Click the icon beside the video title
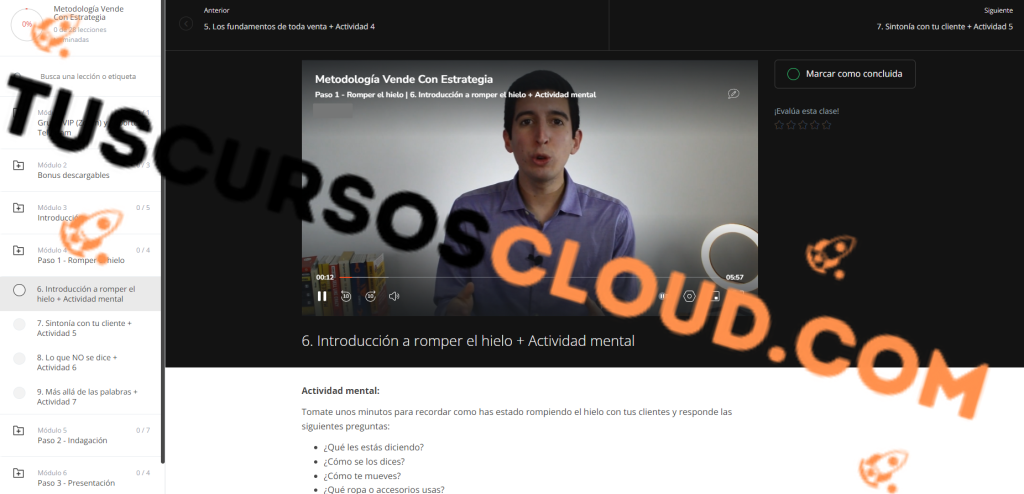The image size is (1024, 494). (733, 93)
